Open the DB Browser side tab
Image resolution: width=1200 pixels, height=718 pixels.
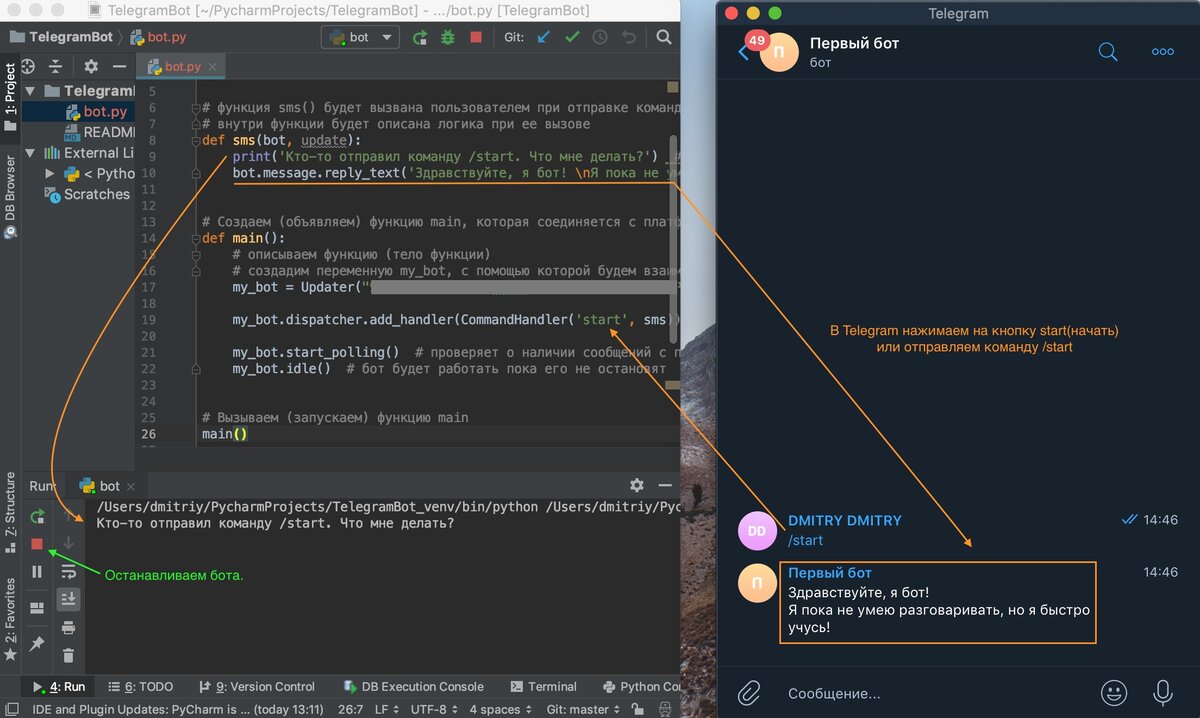pos(10,196)
